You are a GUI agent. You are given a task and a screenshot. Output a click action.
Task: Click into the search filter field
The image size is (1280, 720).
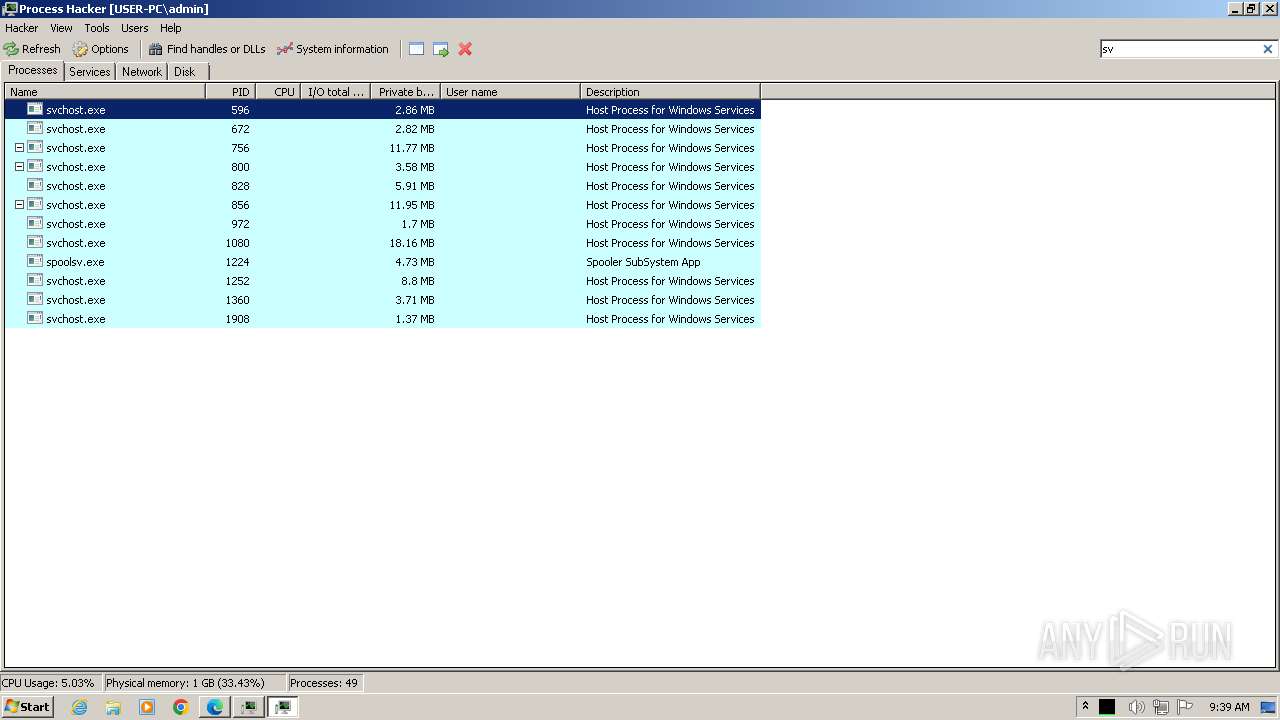coord(1180,49)
